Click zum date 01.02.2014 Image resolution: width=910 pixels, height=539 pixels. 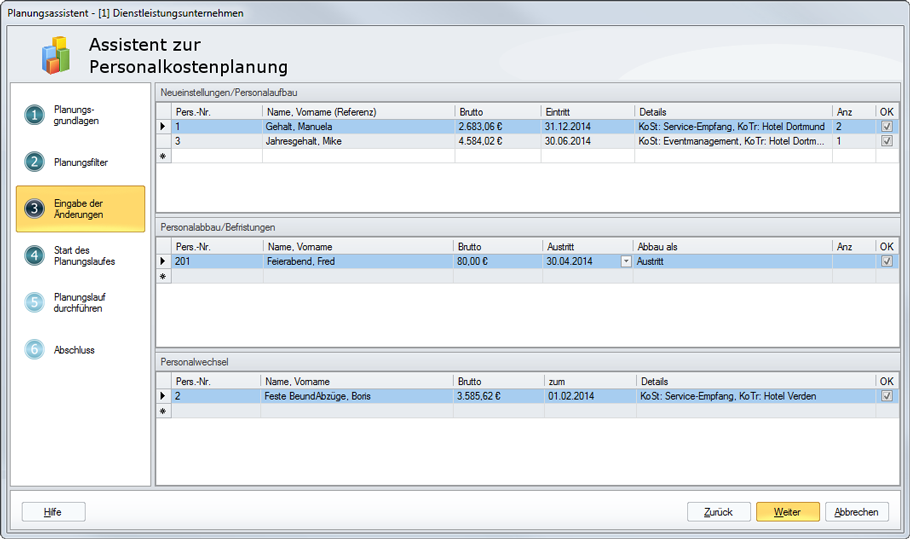pyautogui.click(x=590, y=396)
